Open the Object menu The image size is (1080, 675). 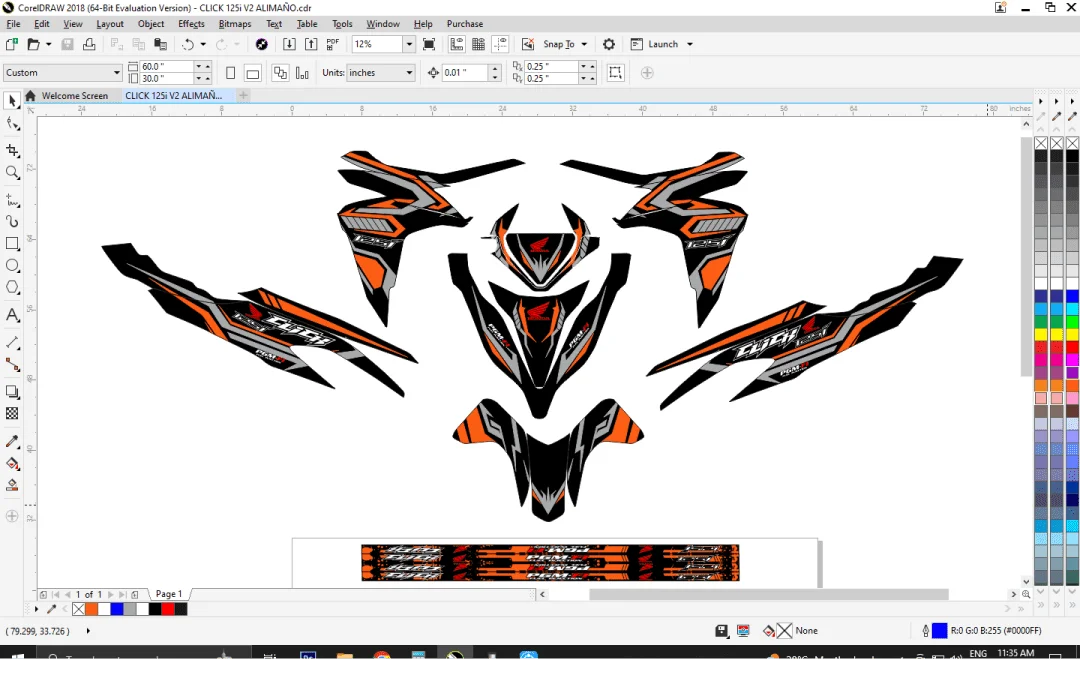pos(151,23)
